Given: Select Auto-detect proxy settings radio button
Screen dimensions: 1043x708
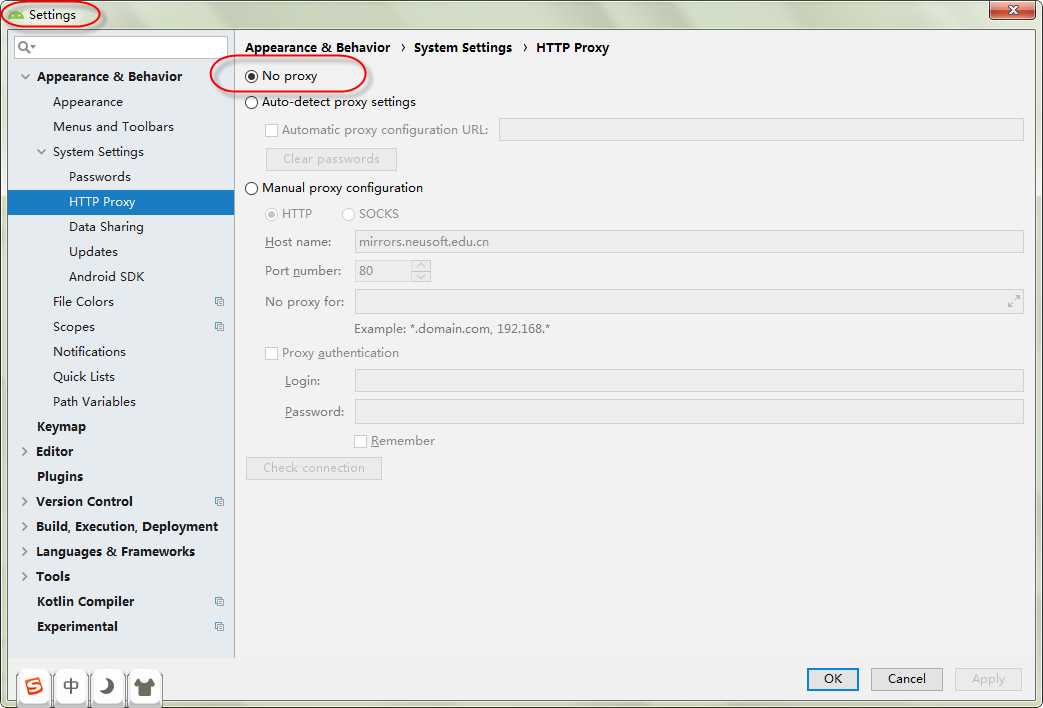Looking at the screenshot, I should [252, 102].
